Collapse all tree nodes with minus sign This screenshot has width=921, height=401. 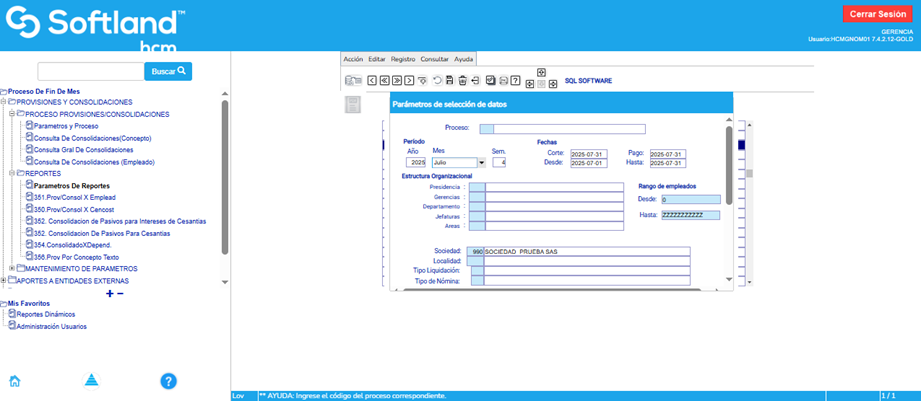pyautogui.click(x=120, y=294)
